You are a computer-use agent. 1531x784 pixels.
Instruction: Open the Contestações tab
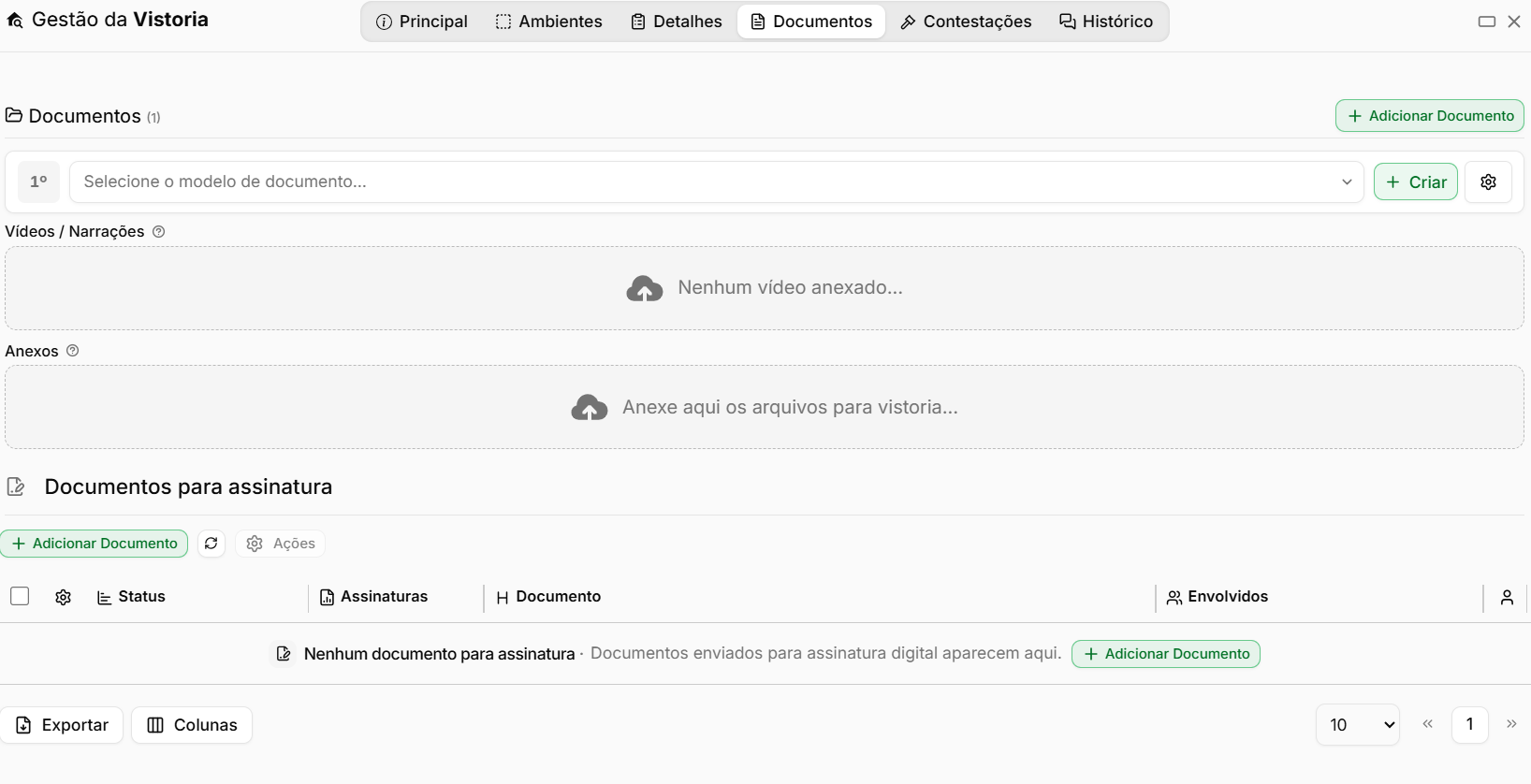(x=966, y=22)
